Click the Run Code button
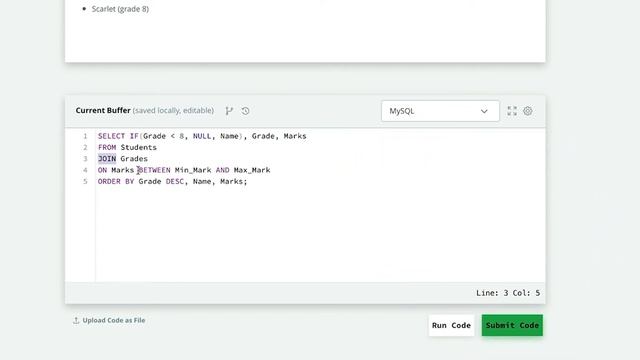Screen dimensions: 640x360 pos(451,325)
